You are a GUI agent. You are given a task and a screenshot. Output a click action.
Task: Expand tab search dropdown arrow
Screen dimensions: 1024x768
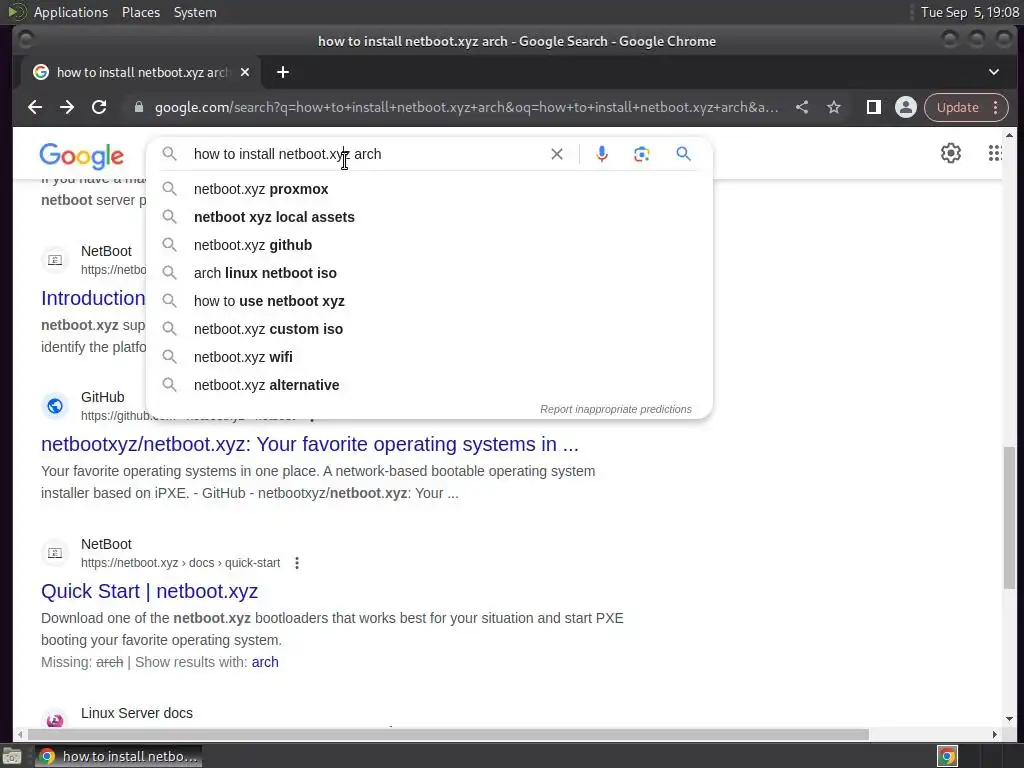click(x=994, y=72)
